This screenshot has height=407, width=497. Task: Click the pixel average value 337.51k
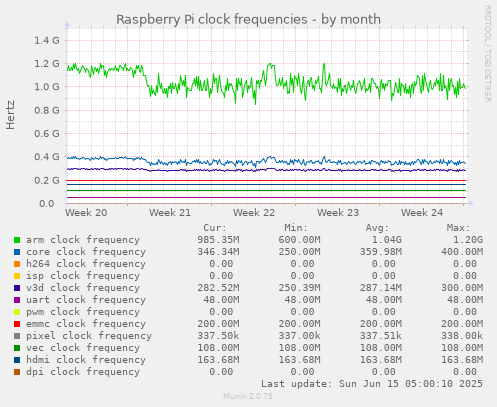pyautogui.click(x=381, y=336)
